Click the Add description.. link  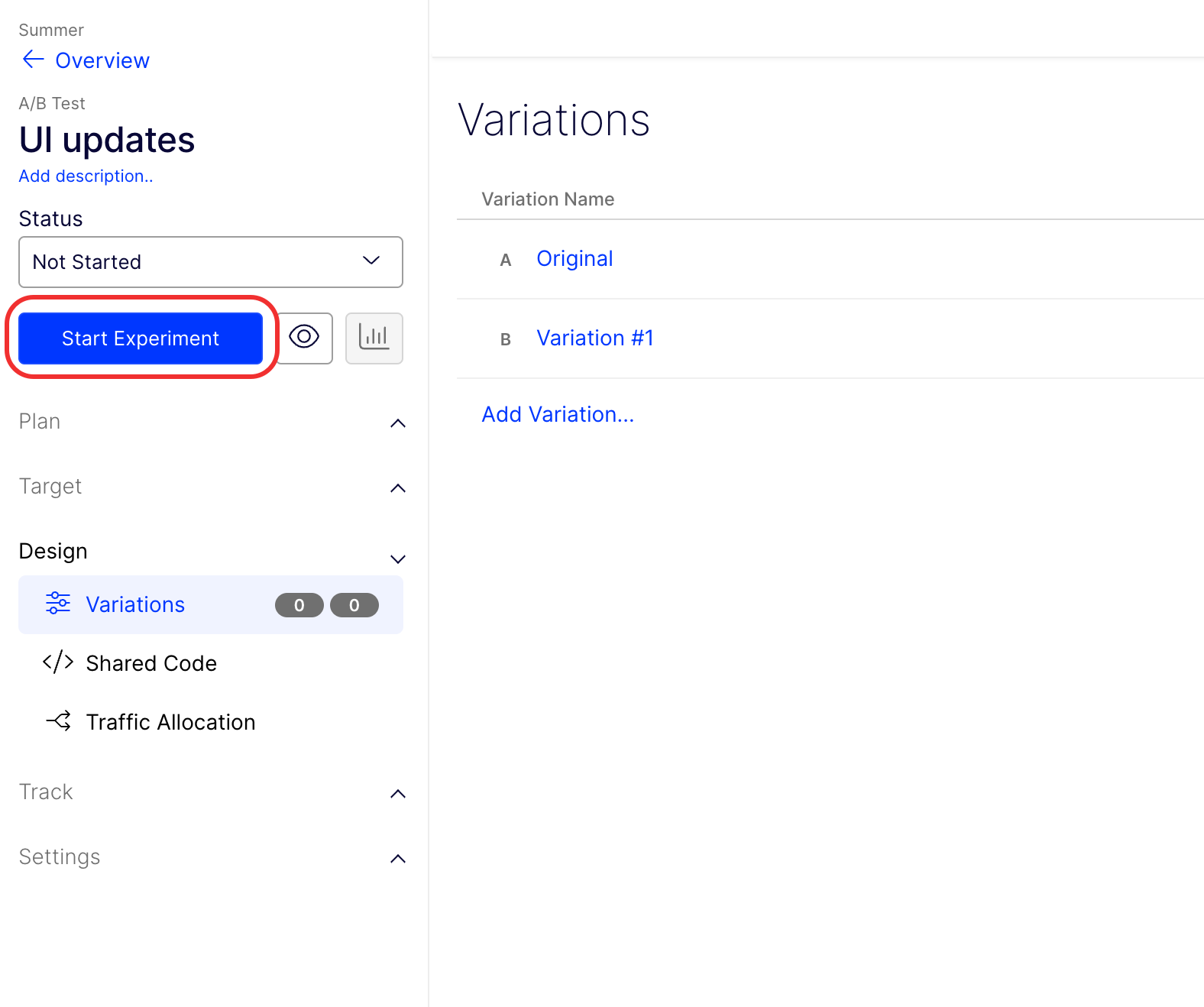point(86,176)
